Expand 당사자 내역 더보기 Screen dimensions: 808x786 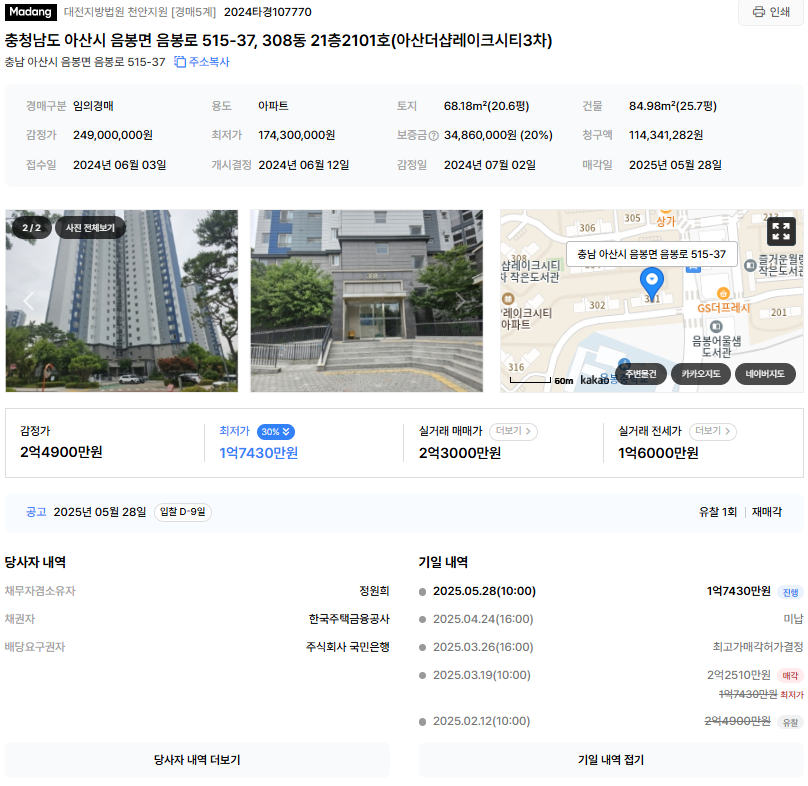coord(197,760)
